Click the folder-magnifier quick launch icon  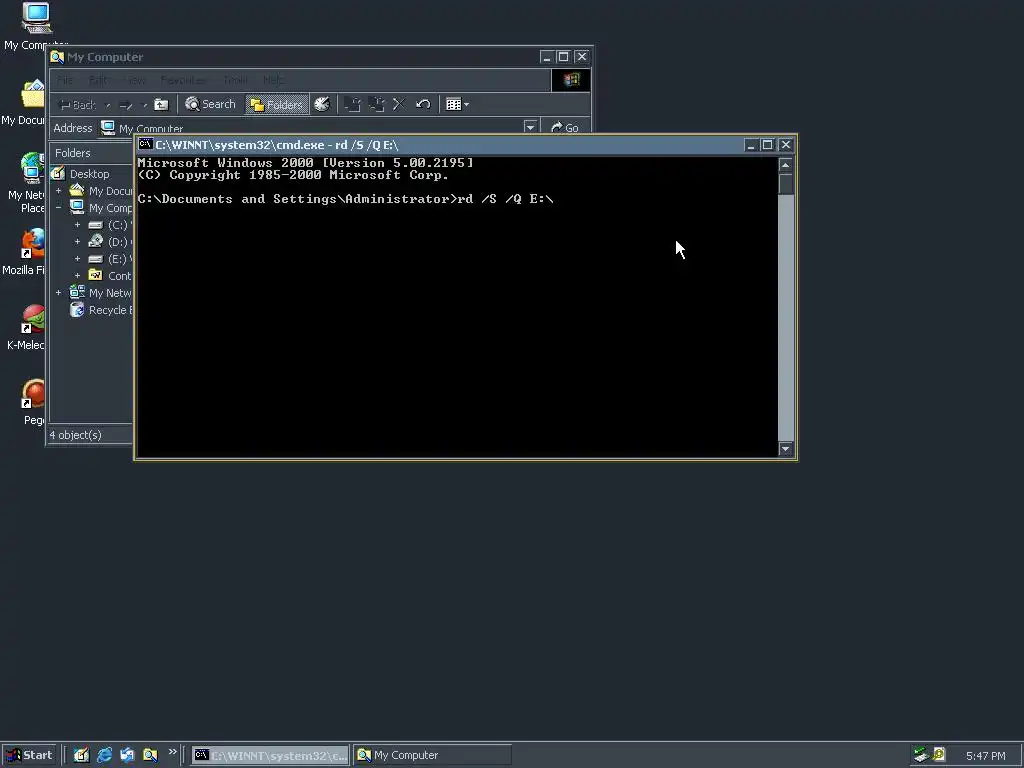[150, 755]
